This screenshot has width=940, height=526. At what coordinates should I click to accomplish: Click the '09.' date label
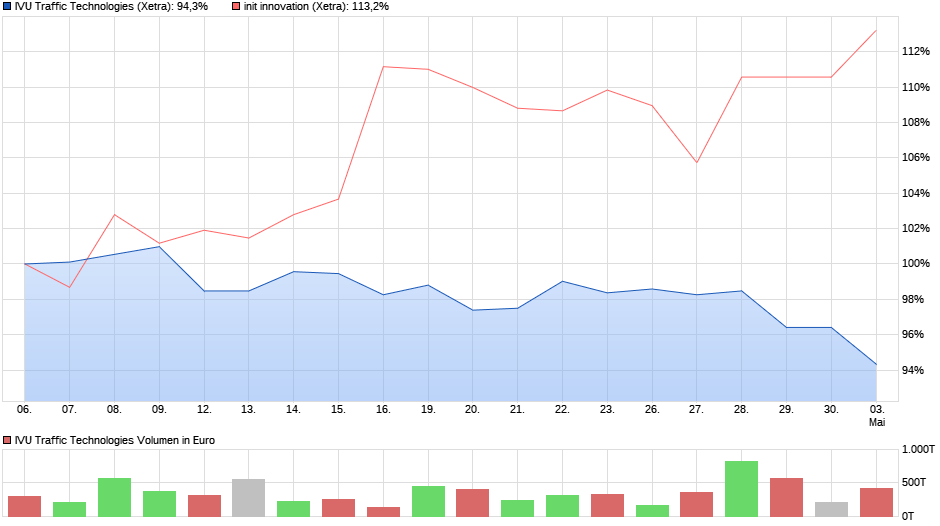point(159,409)
